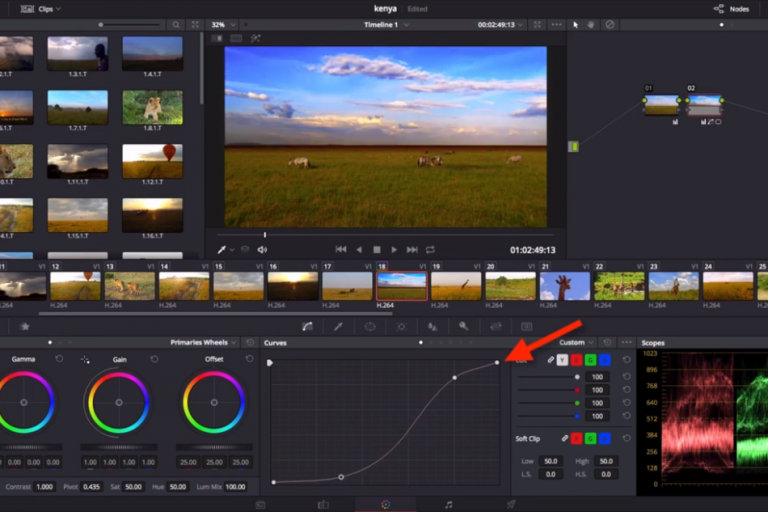Jump to the last frame button
The width and height of the screenshot is (768, 512).
tap(412, 250)
